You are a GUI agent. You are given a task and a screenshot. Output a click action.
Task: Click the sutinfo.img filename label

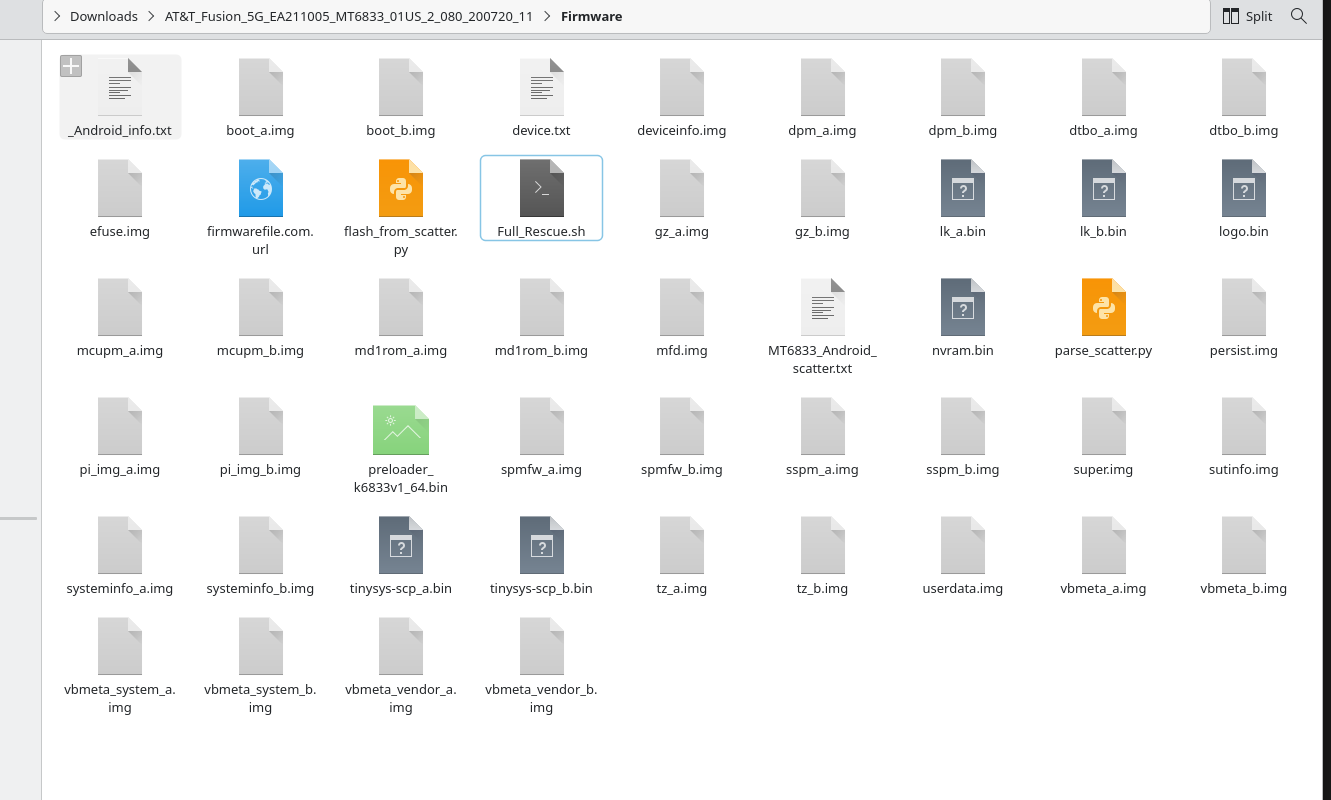pyautogui.click(x=1244, y=469)
